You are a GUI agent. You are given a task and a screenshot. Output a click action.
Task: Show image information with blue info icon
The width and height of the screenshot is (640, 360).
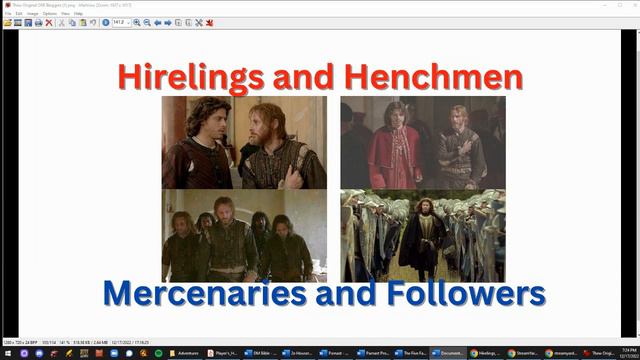pyautogui.click(x=106, y=23)
